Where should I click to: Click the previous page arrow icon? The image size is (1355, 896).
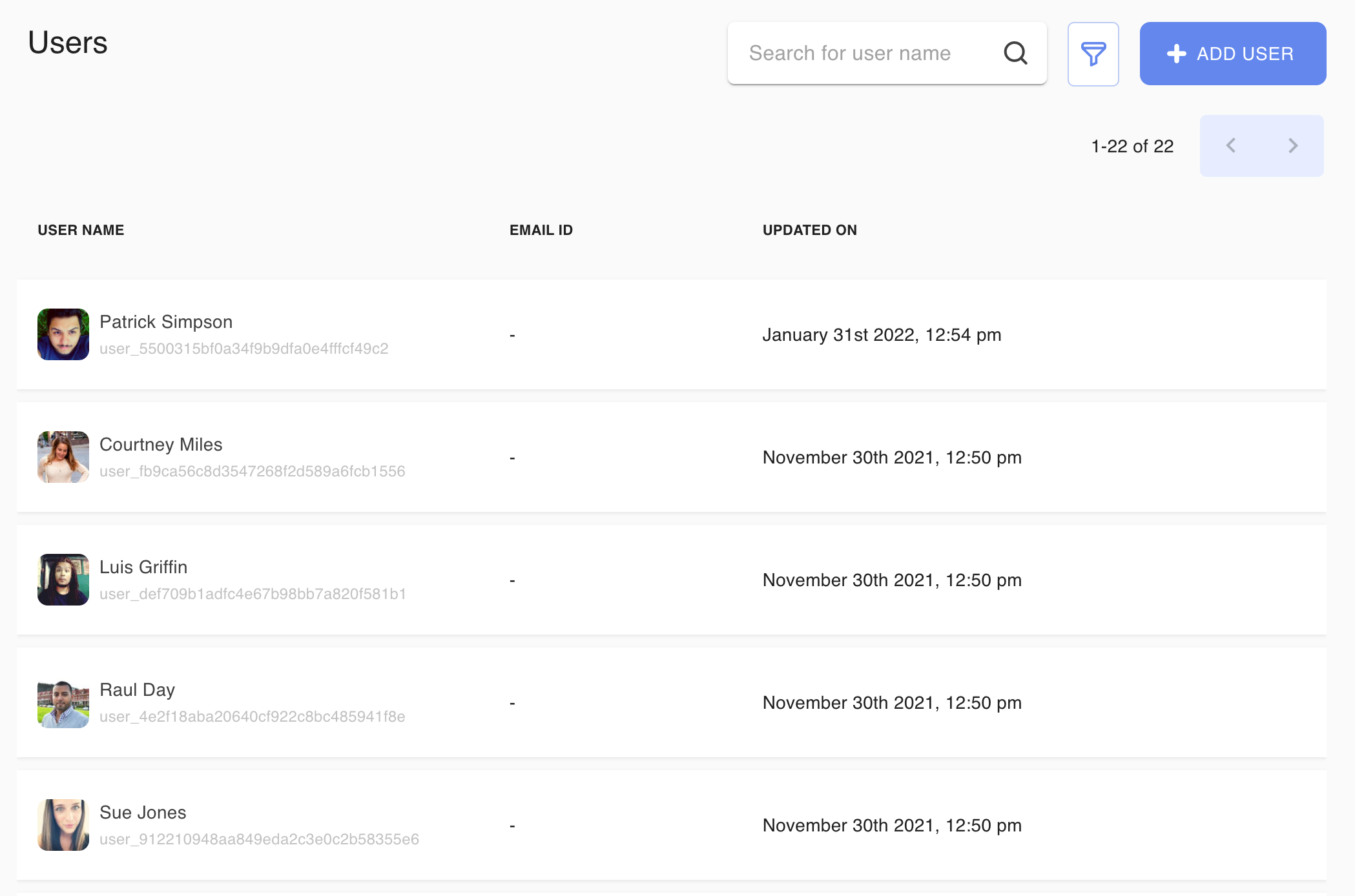click(1231, 145)
